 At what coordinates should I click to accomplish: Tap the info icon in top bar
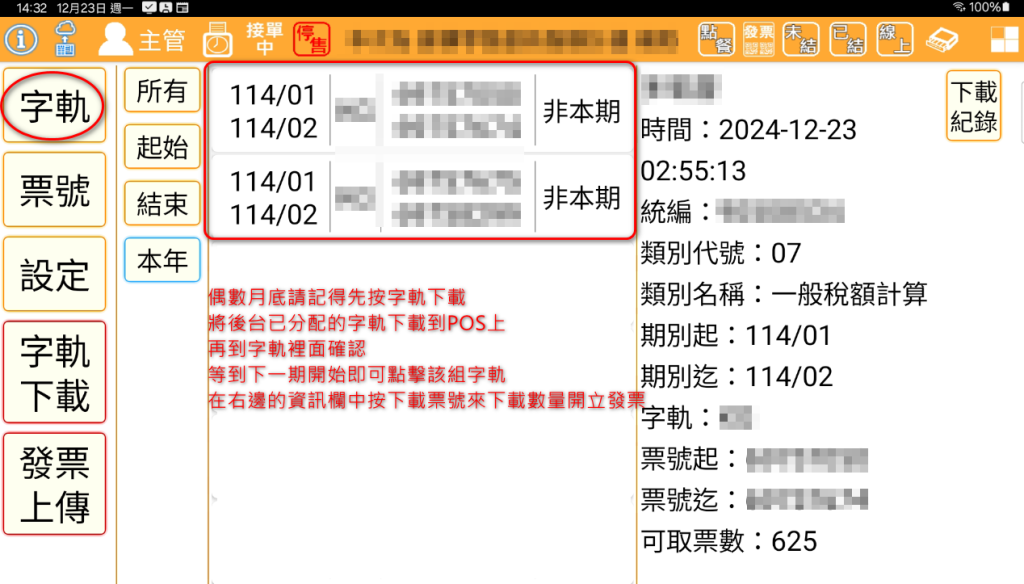(21, 40)
